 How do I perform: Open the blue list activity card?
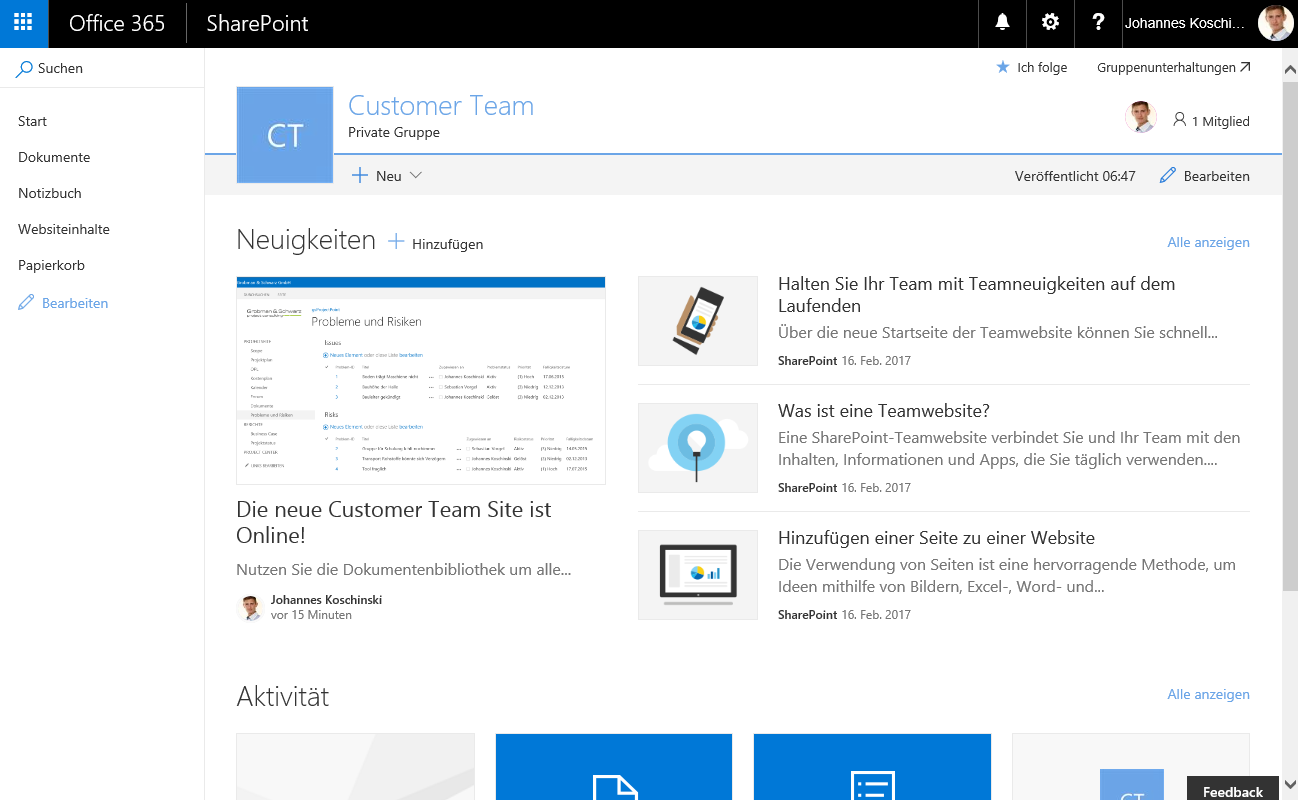872,767
